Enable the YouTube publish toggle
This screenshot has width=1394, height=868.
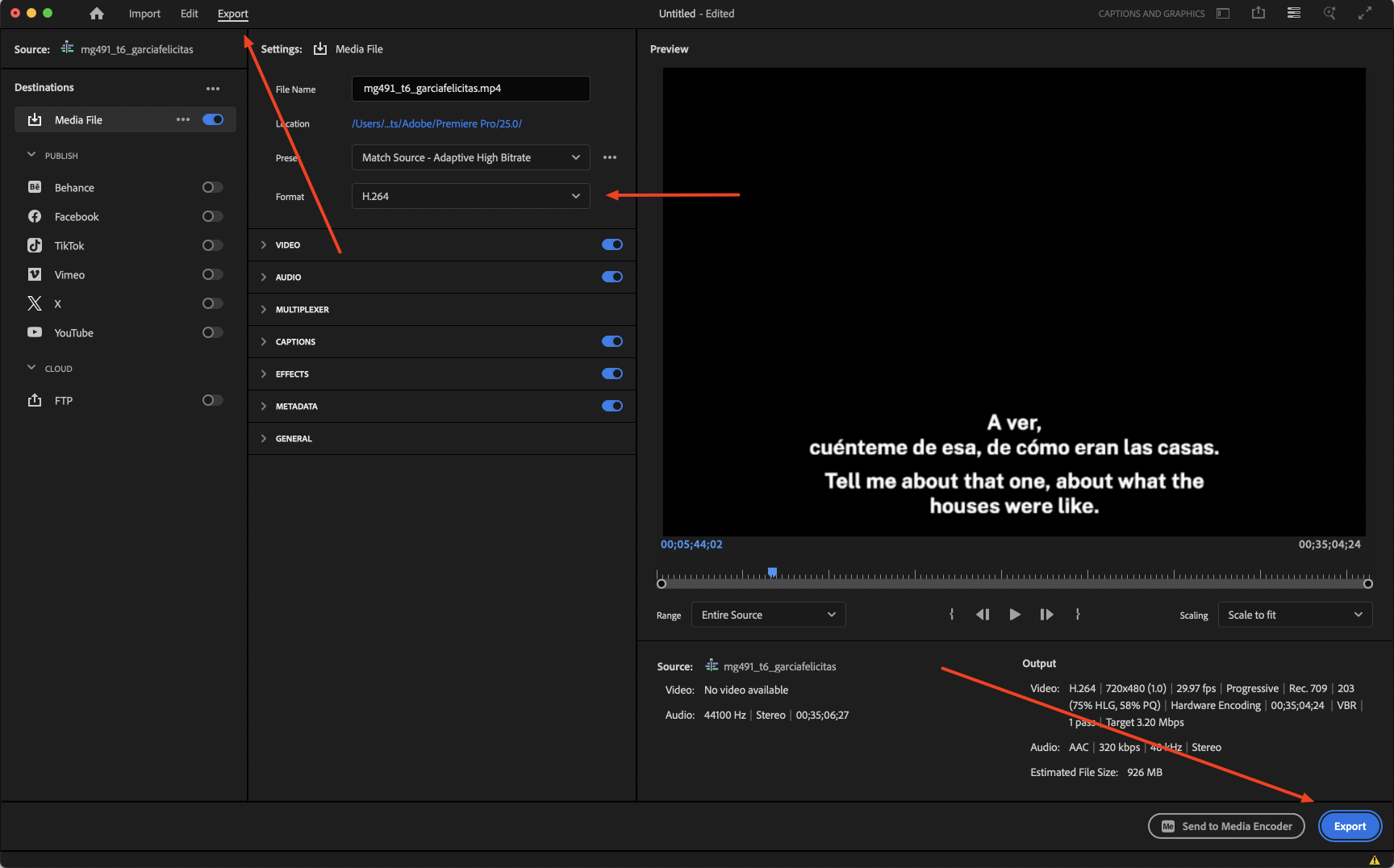pyautogui.click(x=212, y=332)
